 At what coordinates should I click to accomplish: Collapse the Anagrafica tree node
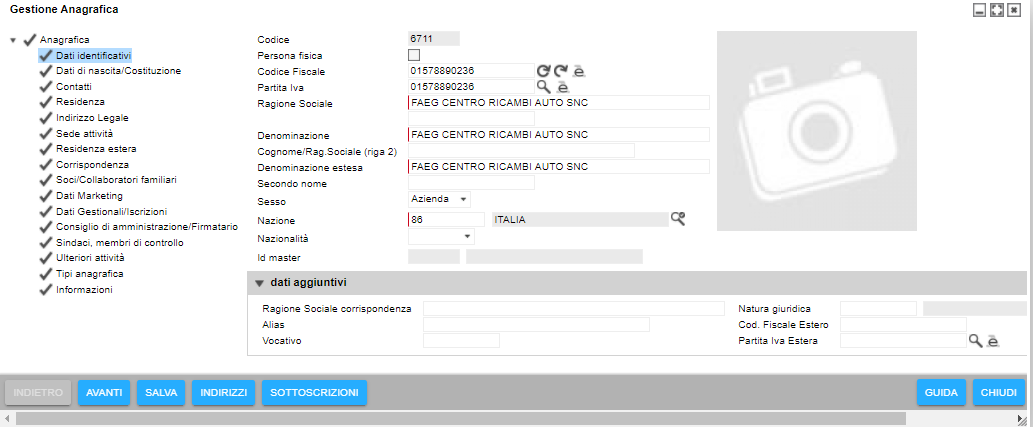(12, 40)
